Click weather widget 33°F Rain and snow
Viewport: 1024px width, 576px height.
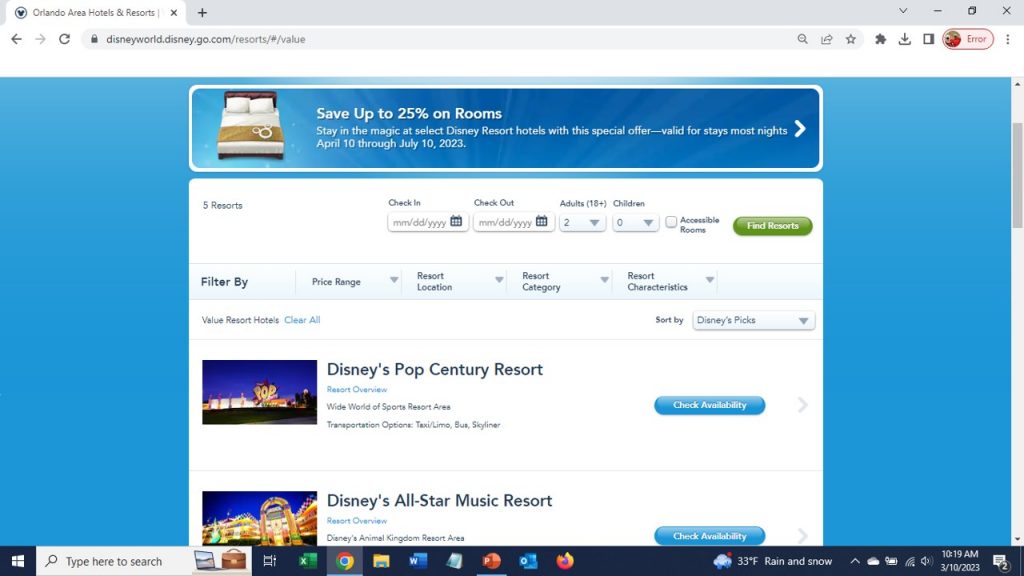coord(773,561)
